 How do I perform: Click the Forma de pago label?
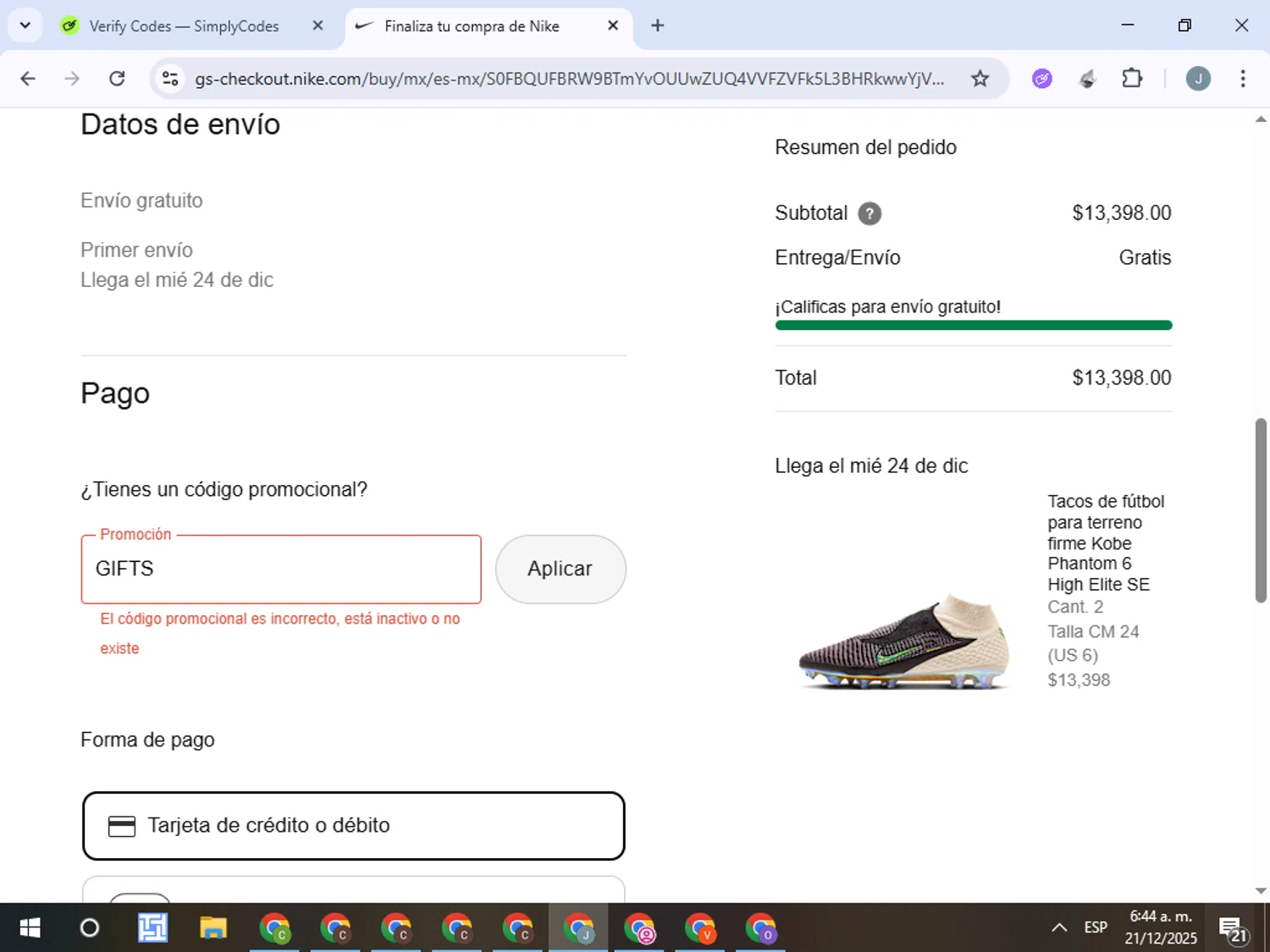[147, 740]
